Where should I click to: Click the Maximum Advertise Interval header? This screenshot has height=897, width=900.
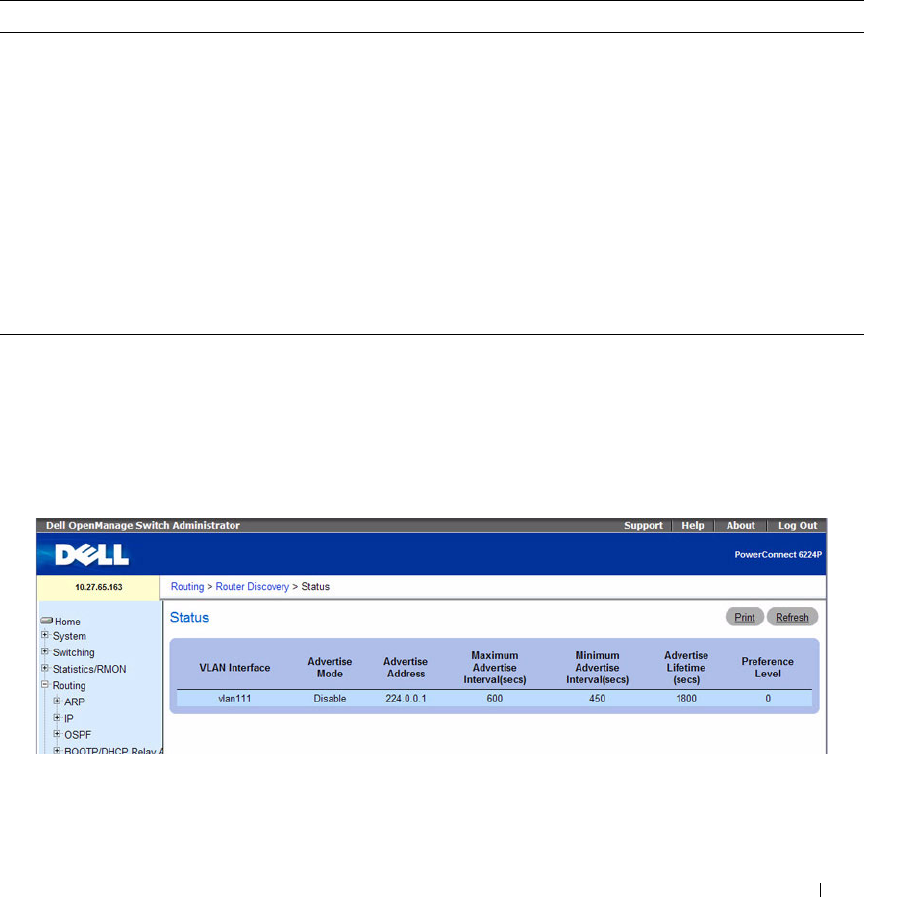click(x=494, y=667)
